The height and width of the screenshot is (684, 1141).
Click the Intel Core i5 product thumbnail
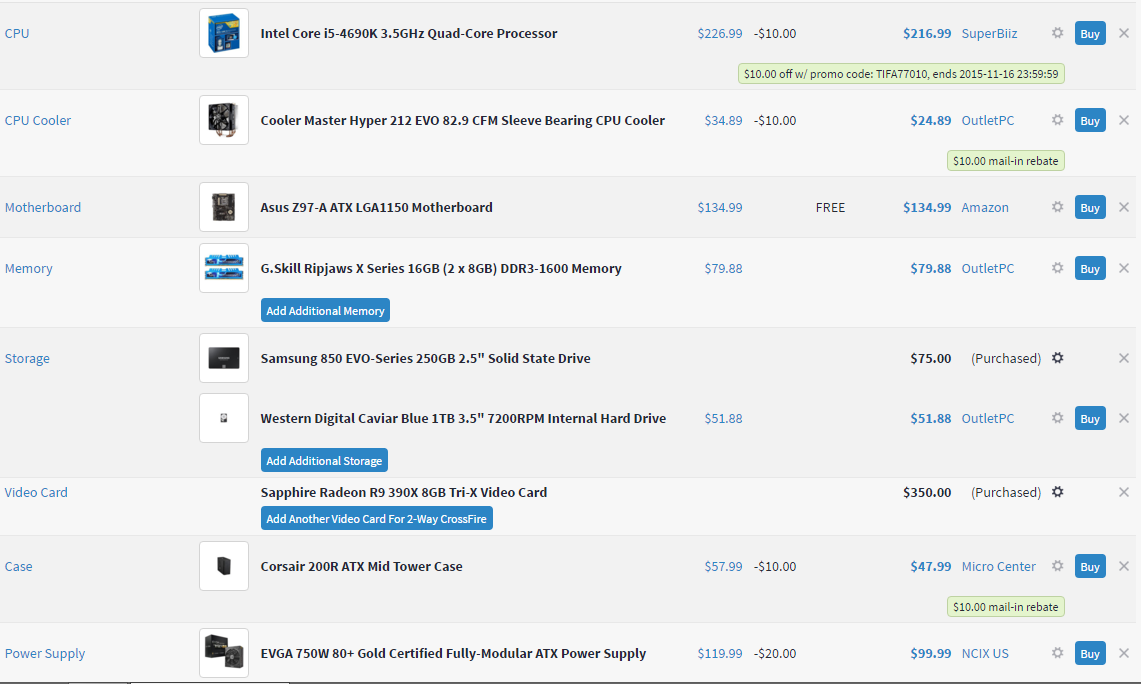[224, 33]
